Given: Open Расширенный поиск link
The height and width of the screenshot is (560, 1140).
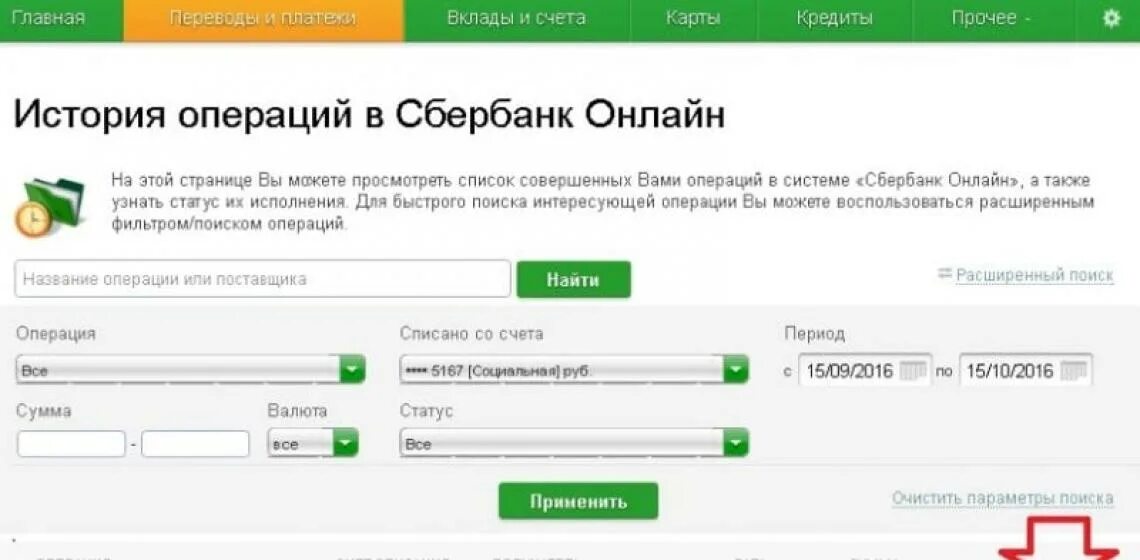Looking at the screenshot, I should coord(1035,275).
